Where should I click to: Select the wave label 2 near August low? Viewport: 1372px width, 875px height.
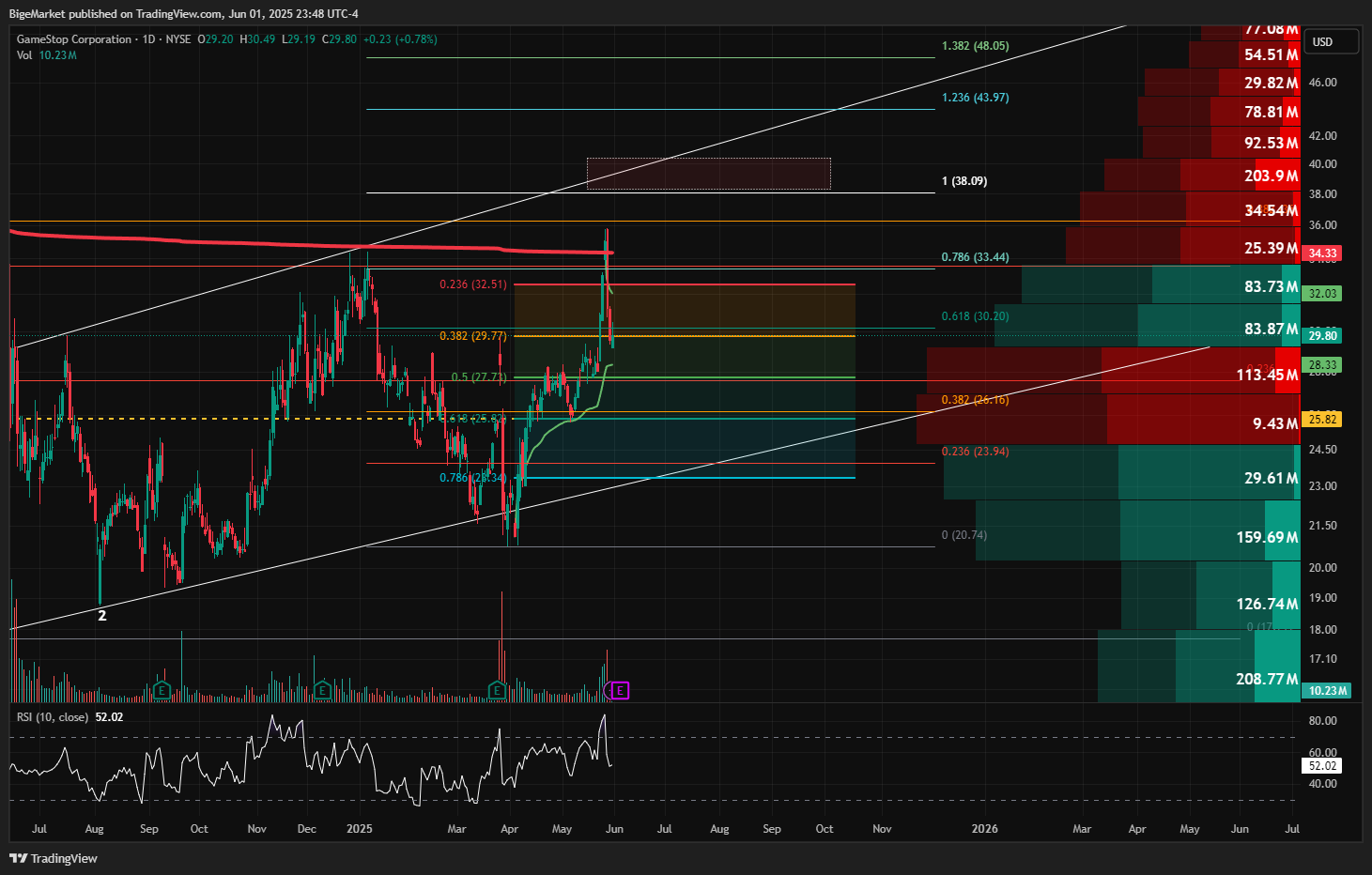coord(102,616)
